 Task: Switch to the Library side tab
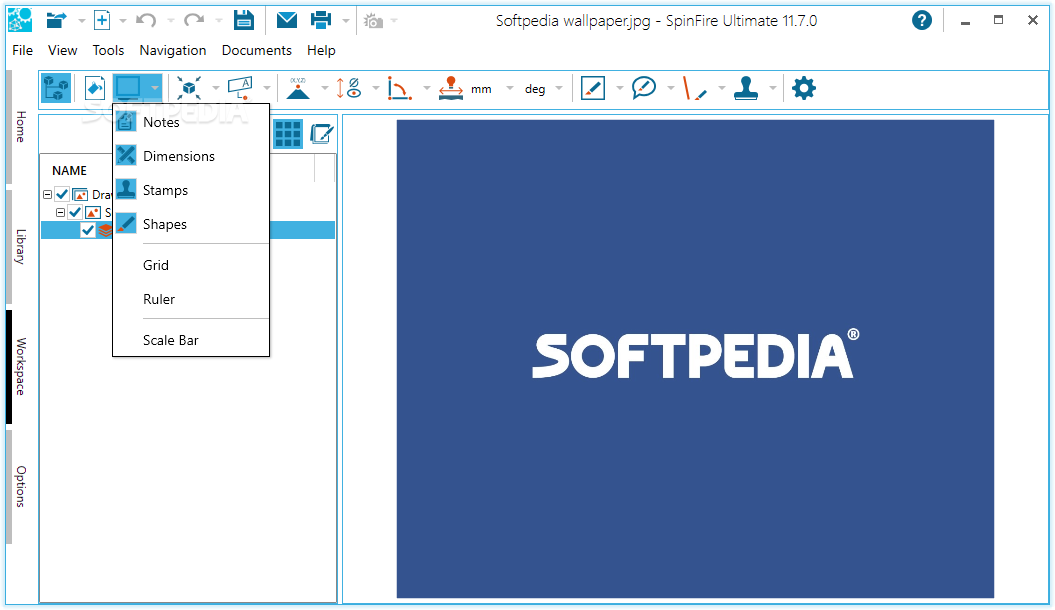click(21, 246)
